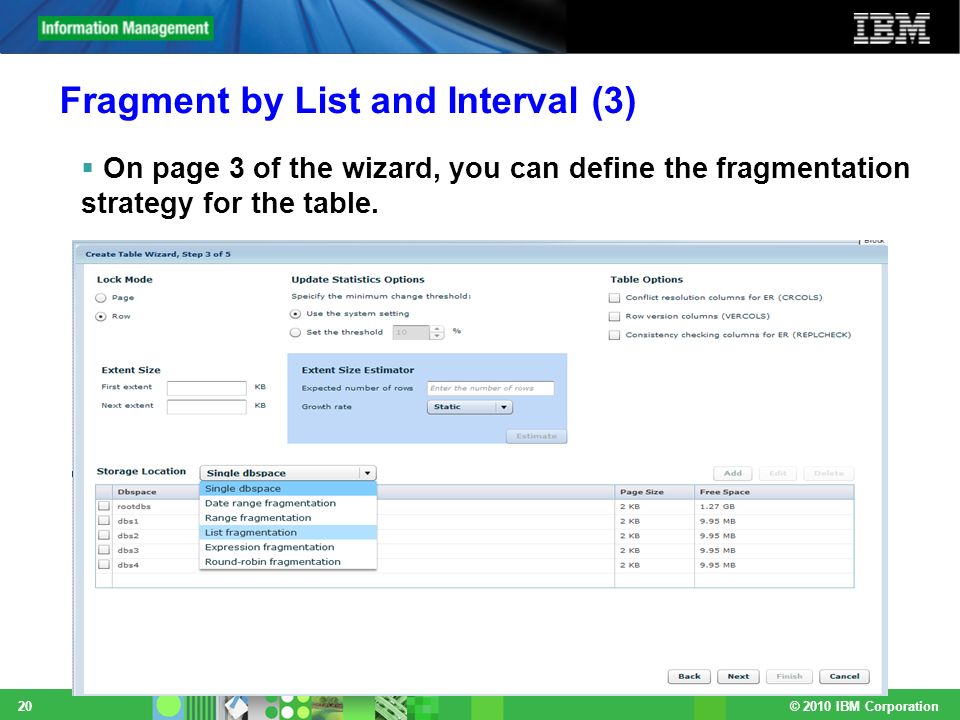The height and width of the screenshot is (720, 960).
Task: Enable Row version columns (VERCOLS)
Action: click(614, 317)
